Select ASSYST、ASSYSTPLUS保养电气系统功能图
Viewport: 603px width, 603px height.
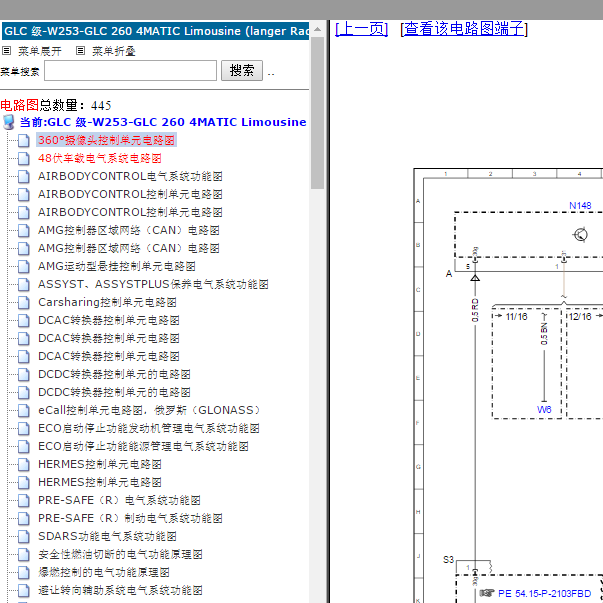pyautogui.click(x=153, y=284)
